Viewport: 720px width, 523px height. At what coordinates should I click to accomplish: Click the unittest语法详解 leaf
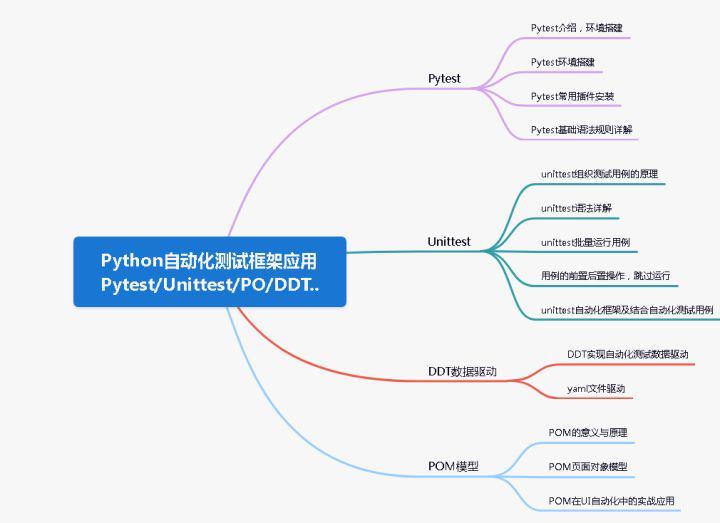click(576, 208)
